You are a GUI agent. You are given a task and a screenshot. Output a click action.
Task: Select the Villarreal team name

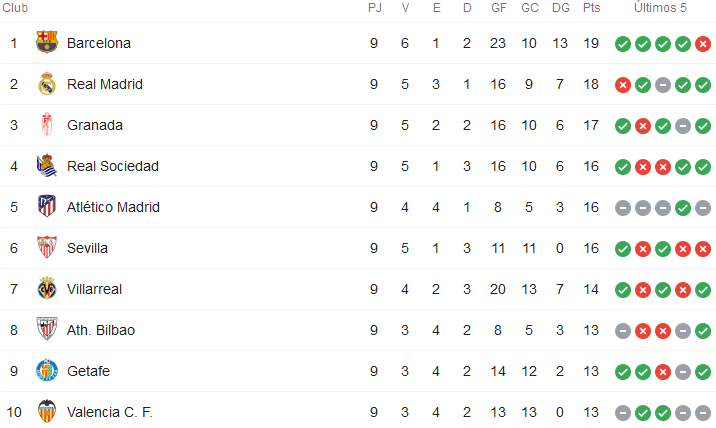tap(94, 289)
